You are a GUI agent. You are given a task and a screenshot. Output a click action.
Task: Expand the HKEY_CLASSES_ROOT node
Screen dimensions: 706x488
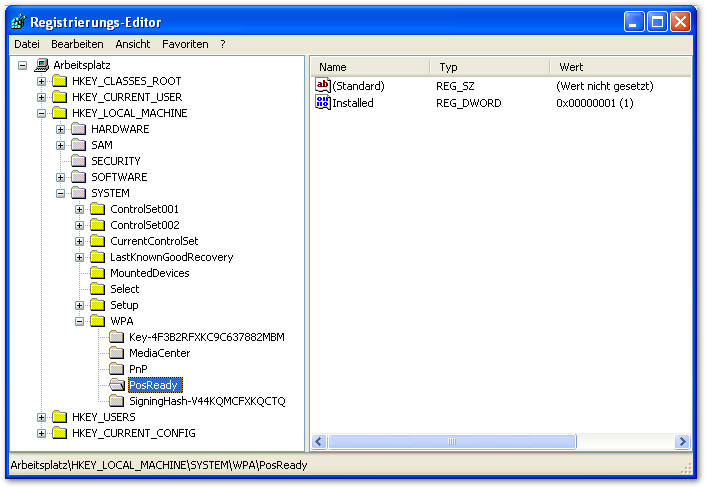click(42, 81)
